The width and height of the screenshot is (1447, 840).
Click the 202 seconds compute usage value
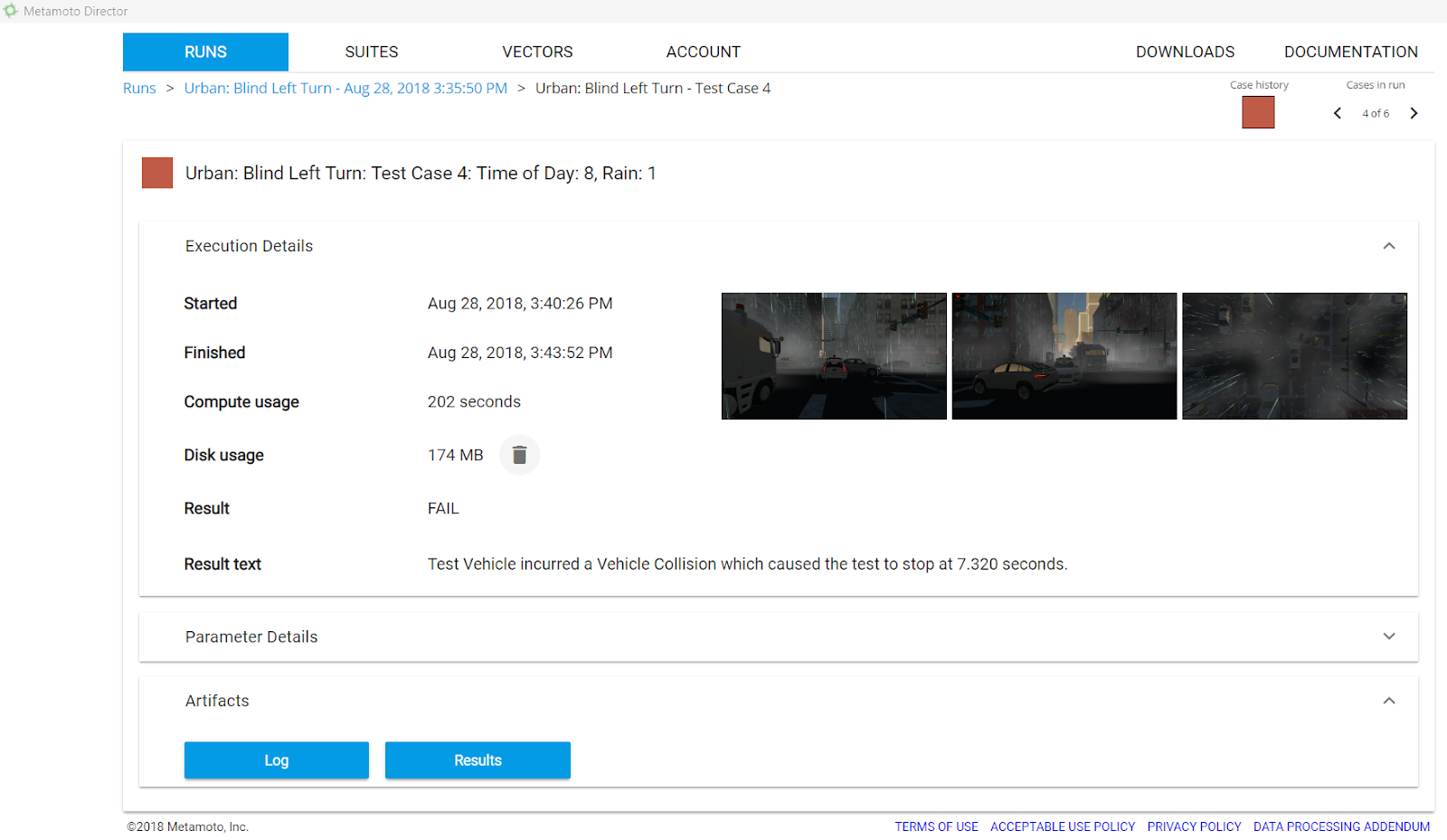coord(474,401)
